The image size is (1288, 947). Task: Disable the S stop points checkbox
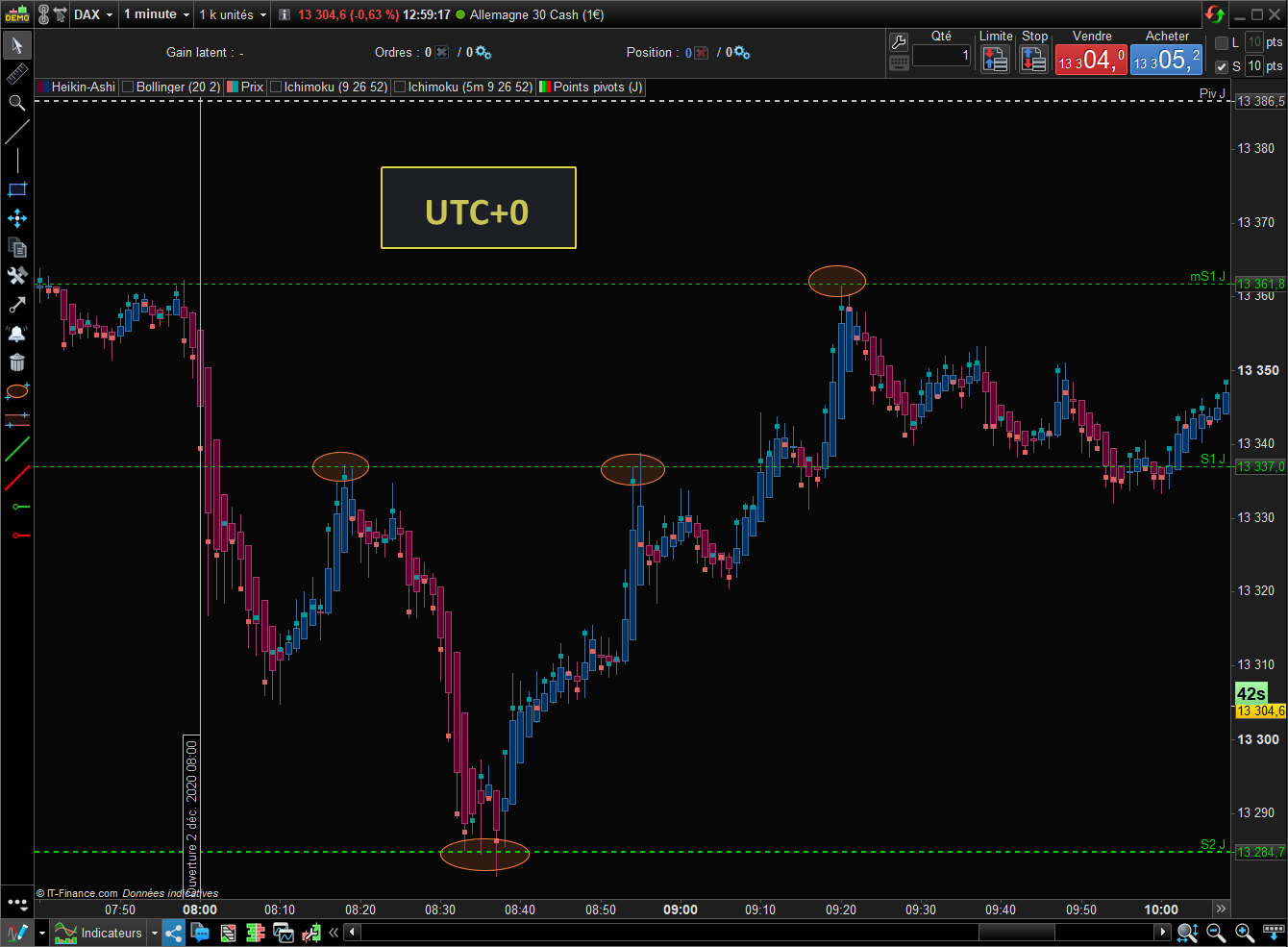pyautogui.click(x=1222, y=66)
